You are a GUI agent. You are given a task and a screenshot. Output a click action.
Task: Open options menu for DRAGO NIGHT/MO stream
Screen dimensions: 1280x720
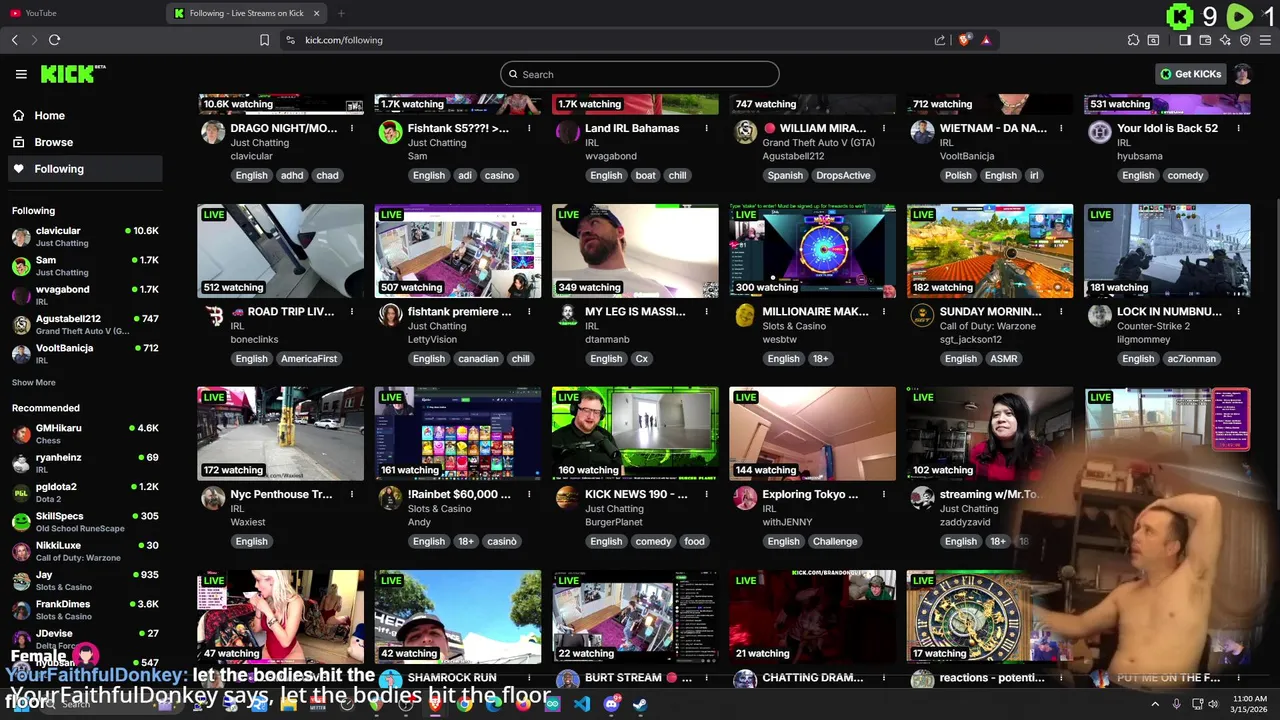(352, 128)
